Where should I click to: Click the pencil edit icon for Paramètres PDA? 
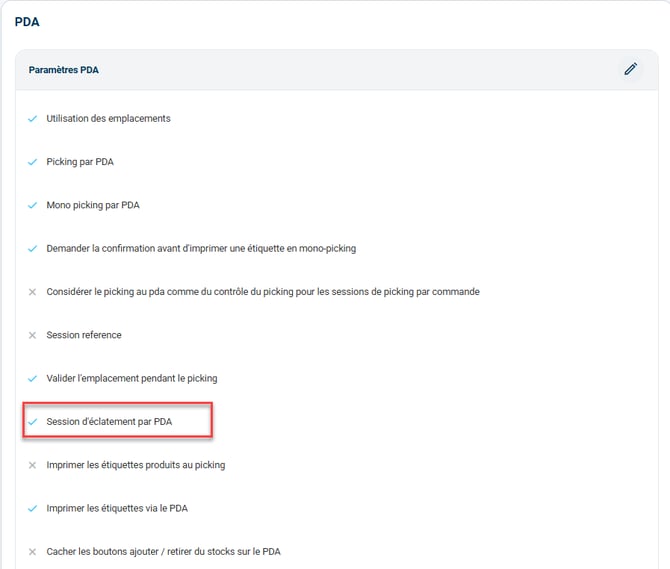tap(631, 69)
